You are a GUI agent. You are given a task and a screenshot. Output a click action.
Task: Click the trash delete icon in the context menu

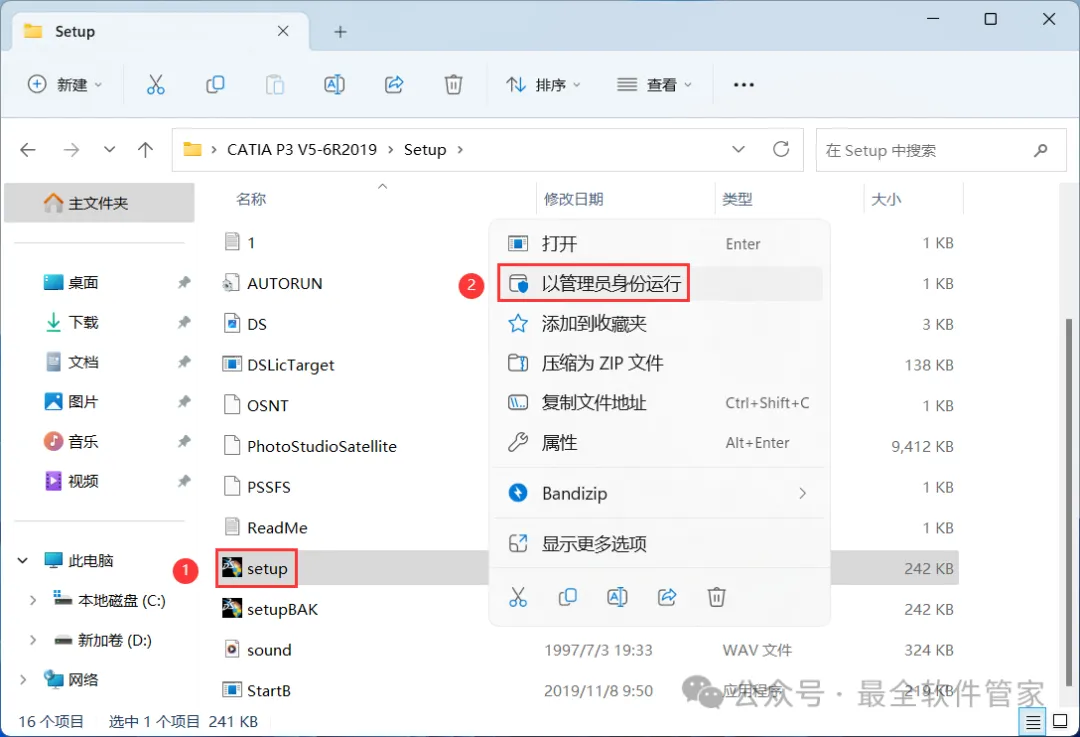tap(716, 597)
